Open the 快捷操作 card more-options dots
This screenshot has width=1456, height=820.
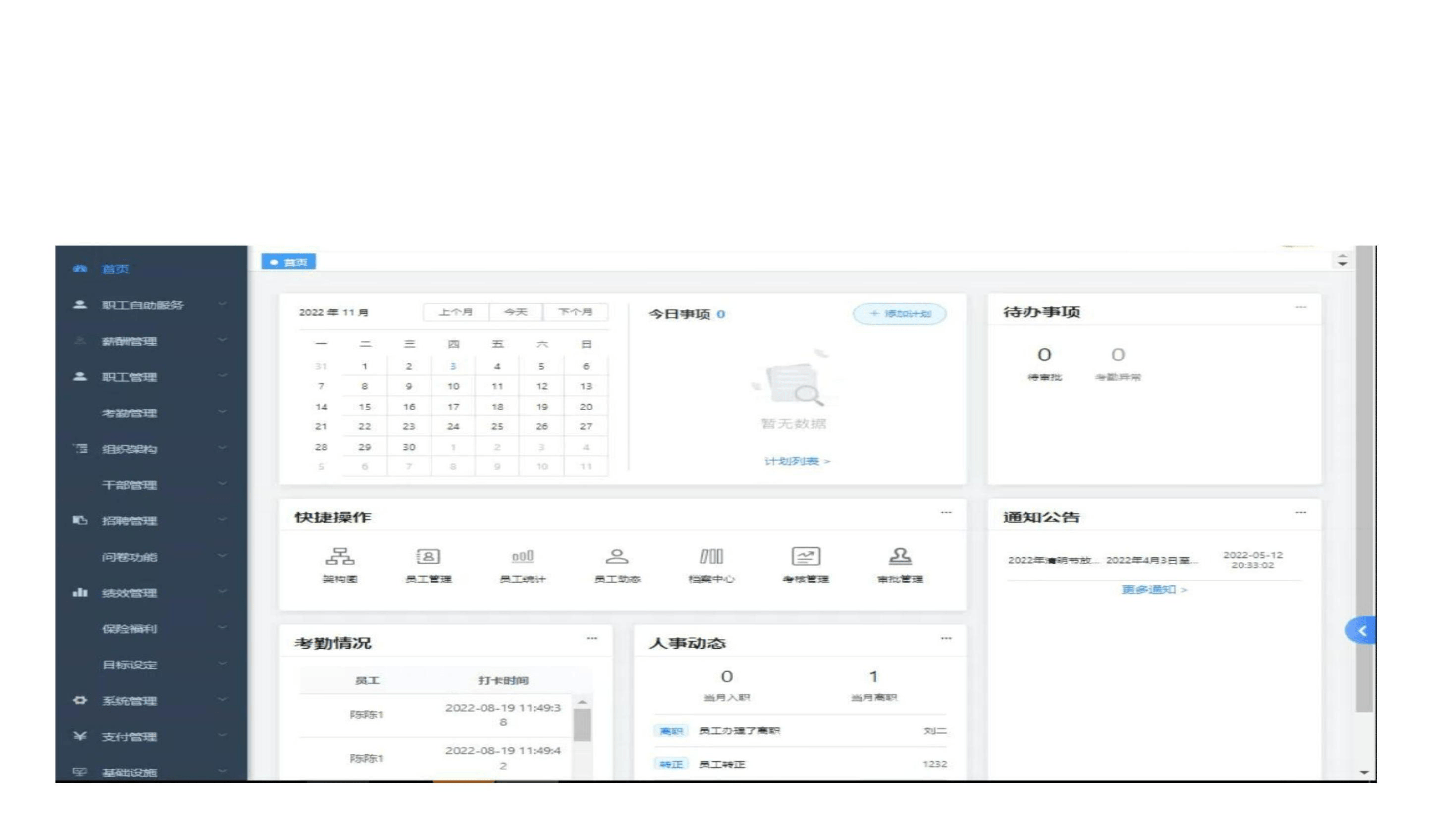coord(946,512)
